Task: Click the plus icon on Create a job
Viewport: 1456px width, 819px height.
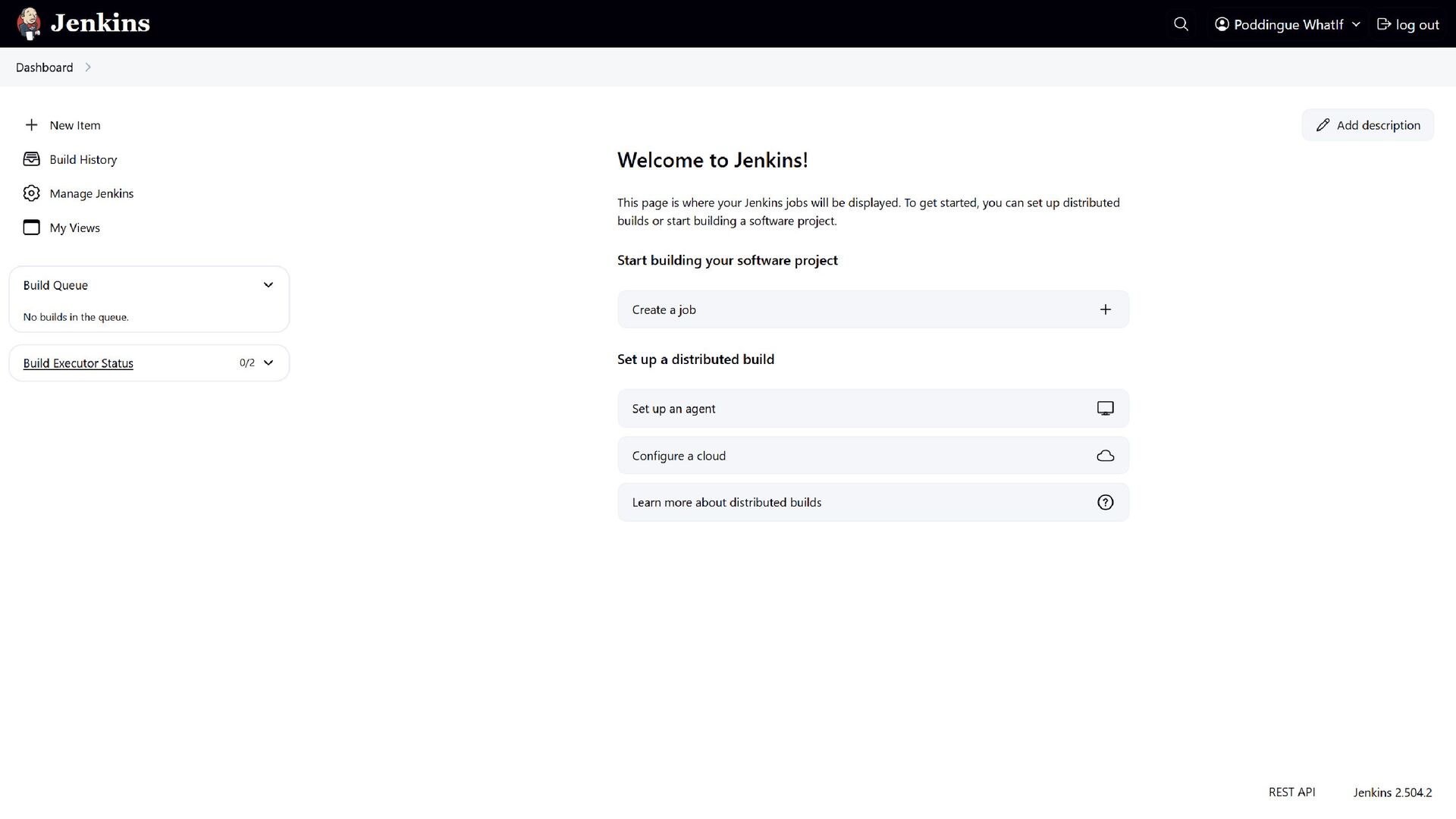Action: [1106, 309]
